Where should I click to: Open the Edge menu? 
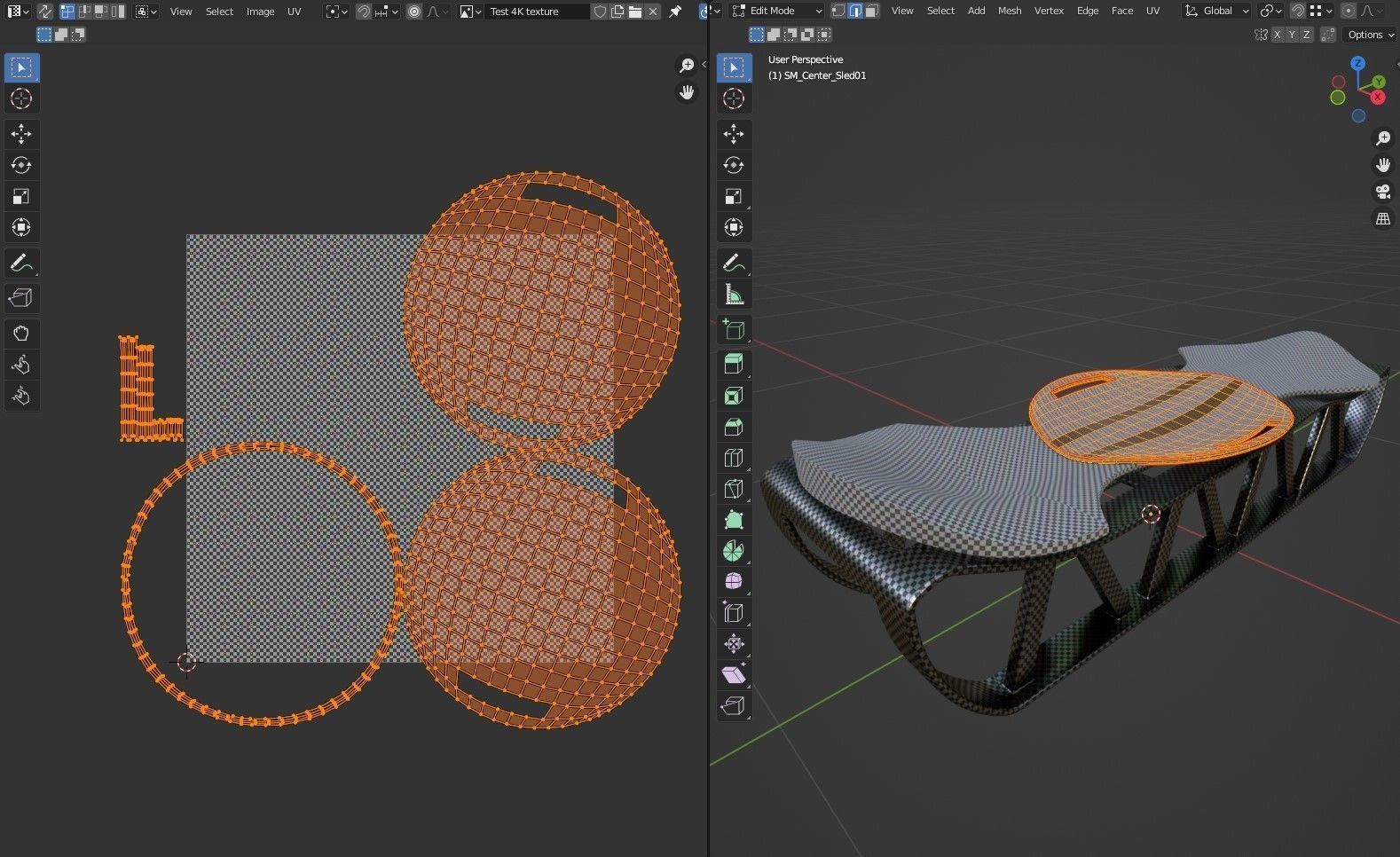click(1088, 11)
